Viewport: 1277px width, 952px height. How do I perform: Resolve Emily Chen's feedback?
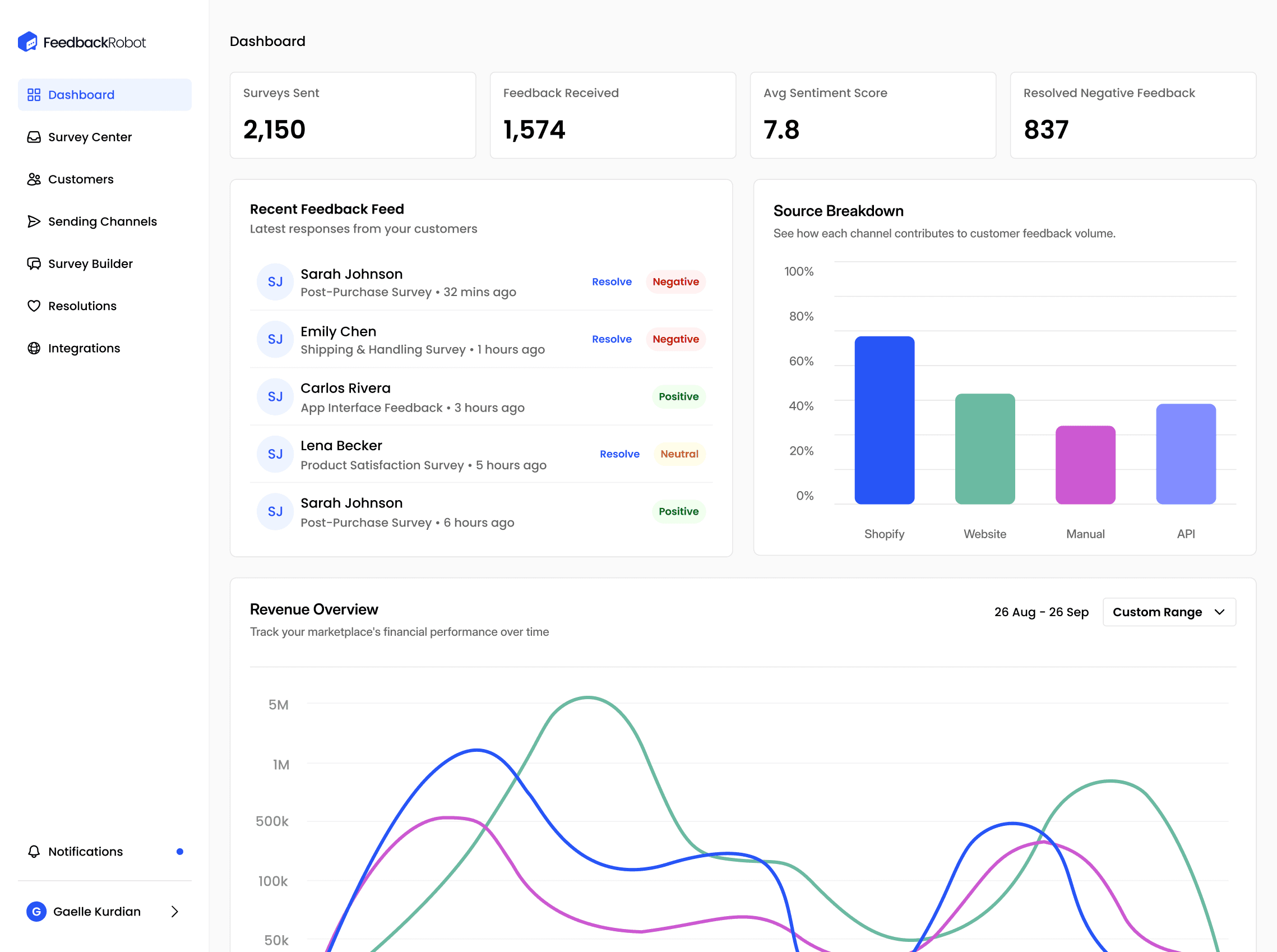612,339
